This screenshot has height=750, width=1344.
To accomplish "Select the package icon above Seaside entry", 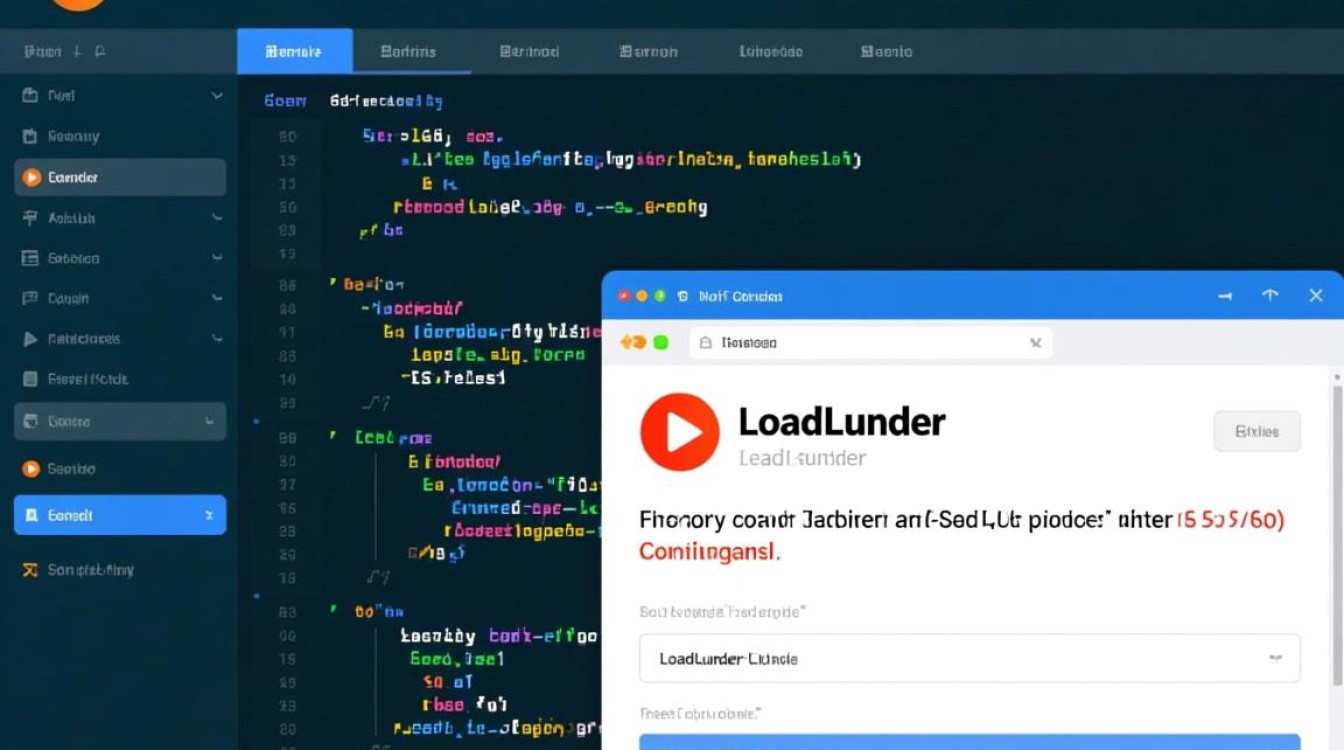I will 33,421.
